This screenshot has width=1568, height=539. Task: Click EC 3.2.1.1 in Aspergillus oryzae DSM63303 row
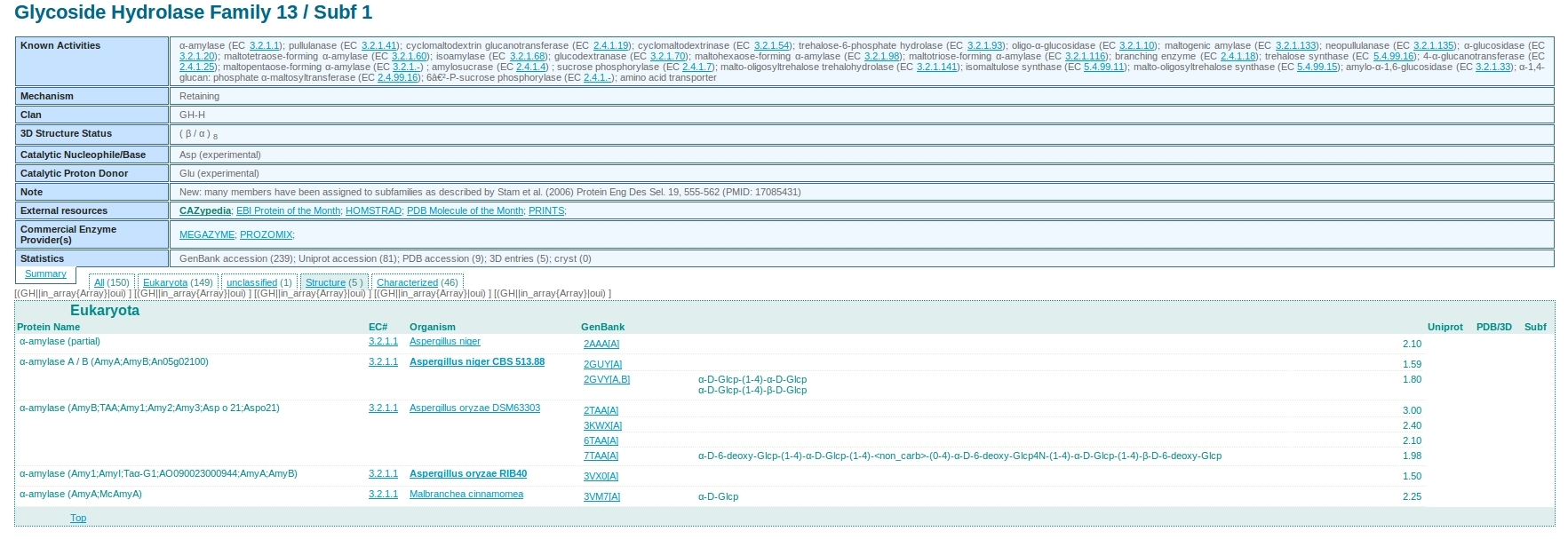(x=383, y=408)
